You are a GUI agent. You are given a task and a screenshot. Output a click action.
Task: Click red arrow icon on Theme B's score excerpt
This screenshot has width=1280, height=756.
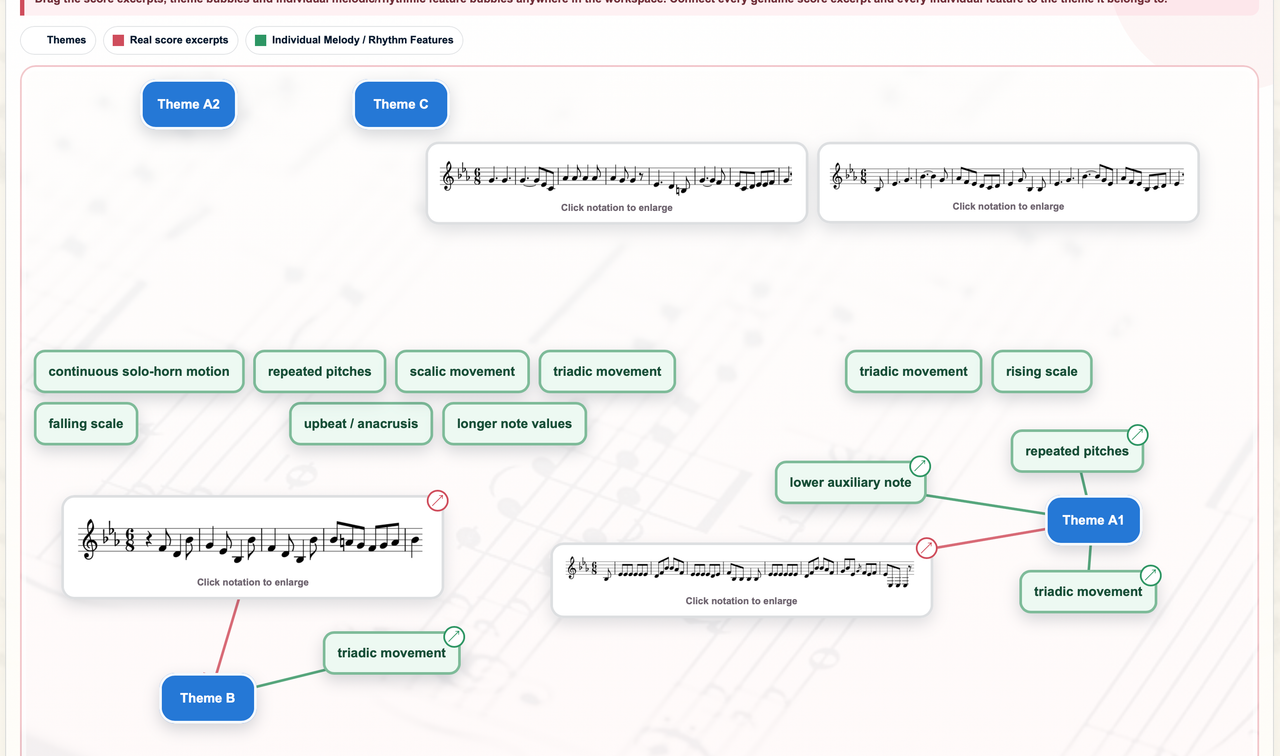[x=437, y=500]
